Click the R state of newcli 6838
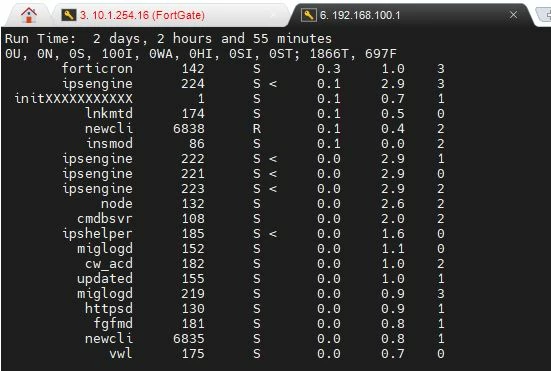 (257, 129)
